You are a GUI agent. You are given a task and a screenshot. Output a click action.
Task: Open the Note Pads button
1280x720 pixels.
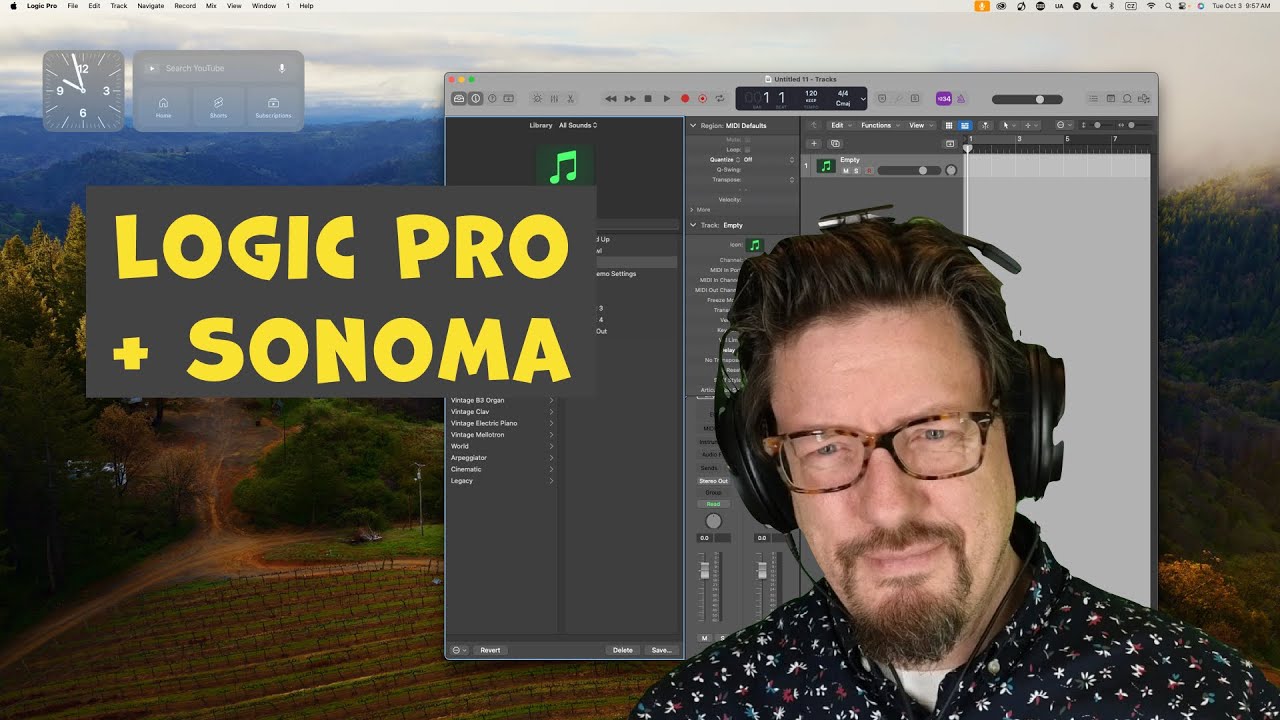click(1111, 98)
